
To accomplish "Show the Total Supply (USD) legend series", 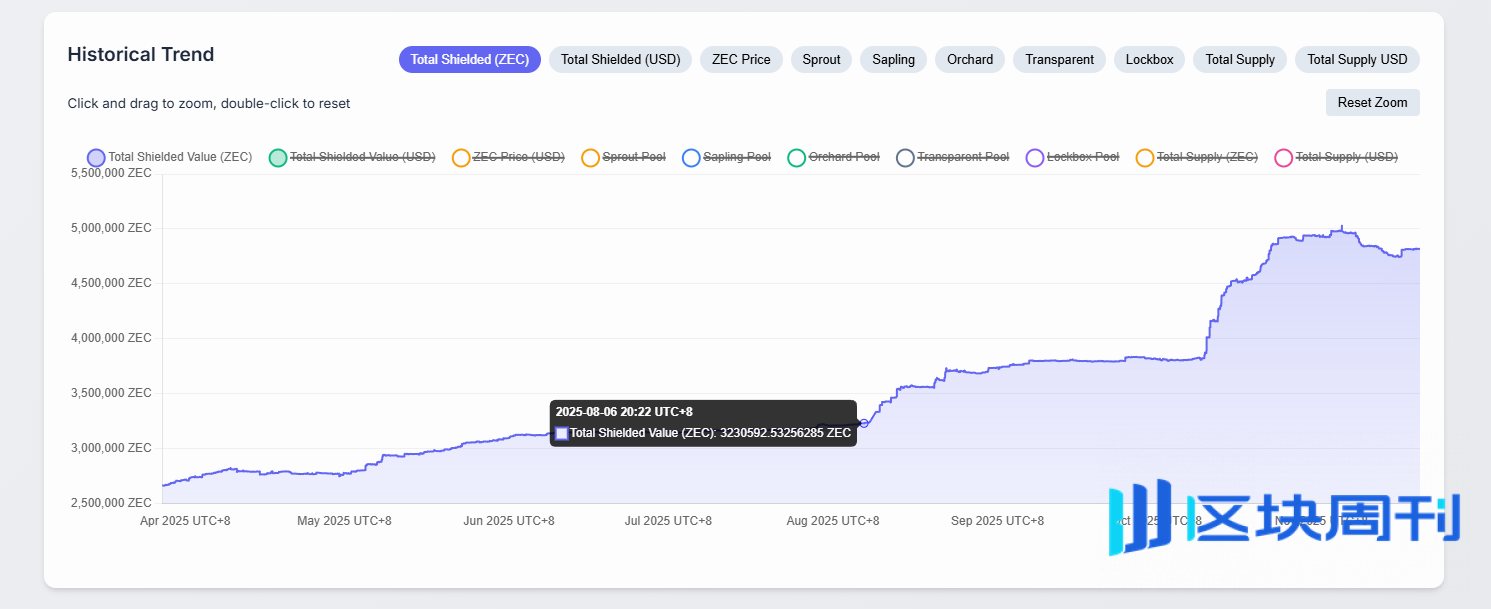I will click(1346, 157).
